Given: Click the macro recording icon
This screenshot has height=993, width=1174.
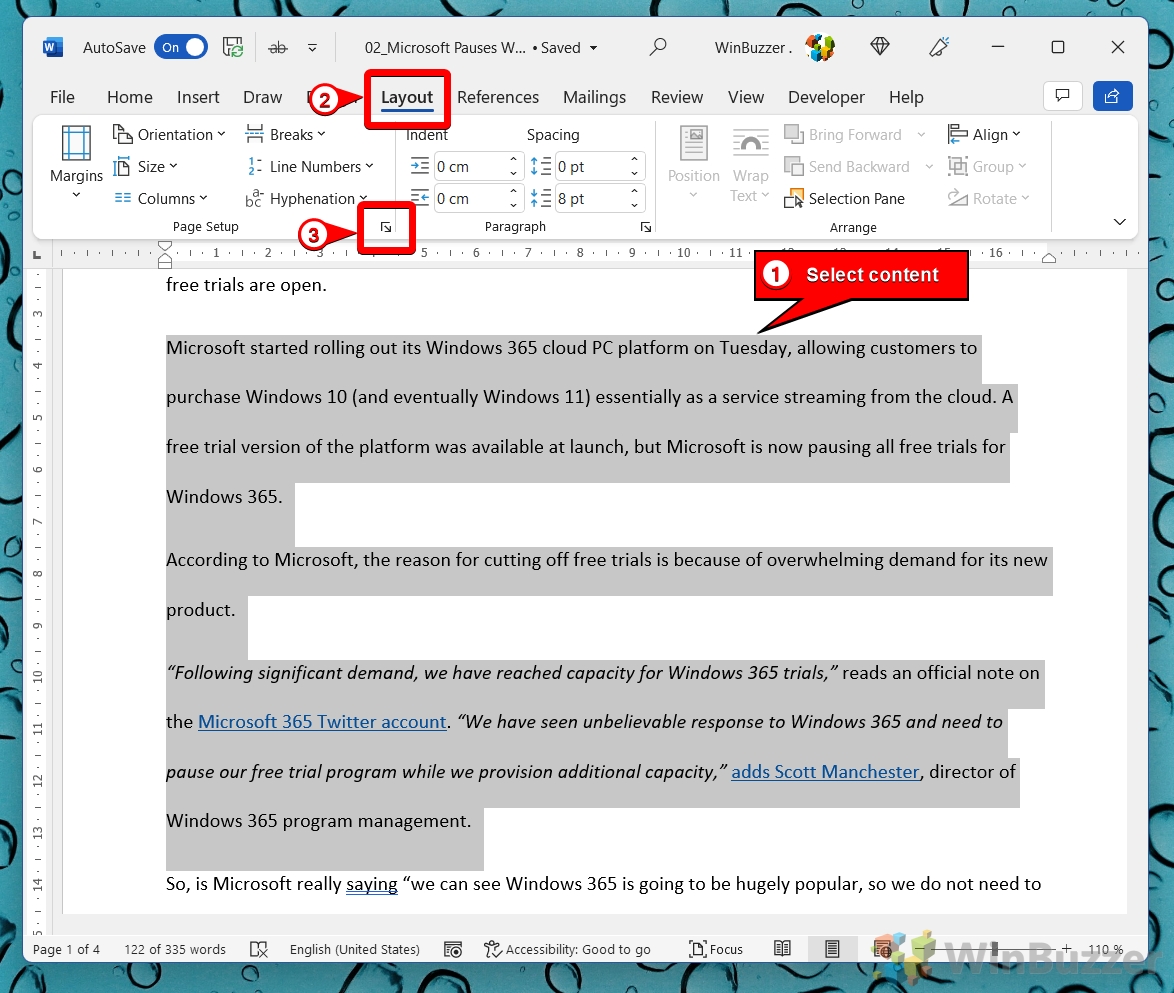Looking at the screenshot, I should [453, 950].
